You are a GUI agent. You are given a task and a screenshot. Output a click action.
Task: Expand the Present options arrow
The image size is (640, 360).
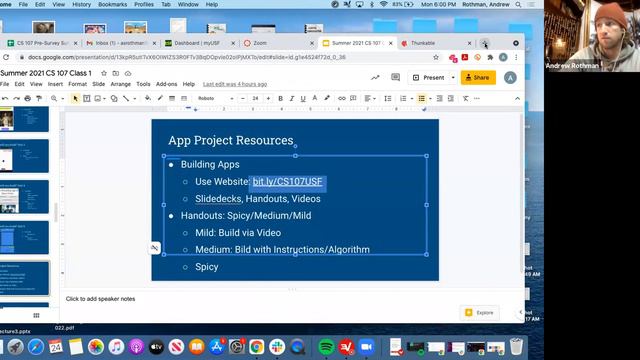(453, 78)
